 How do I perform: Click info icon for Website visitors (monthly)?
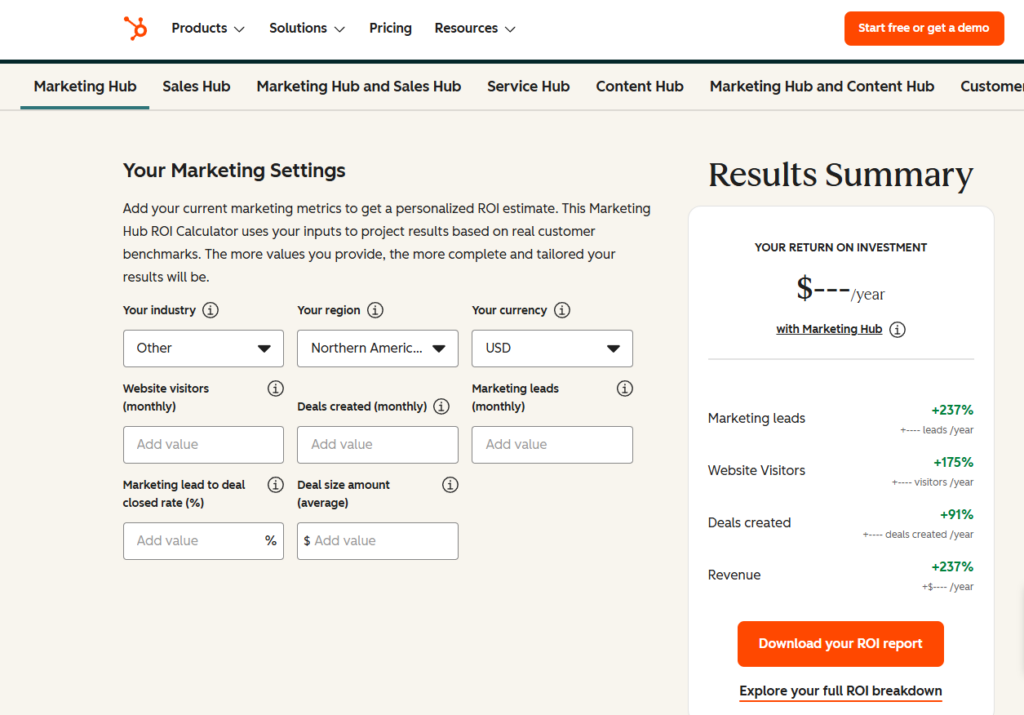tap(276, 389)
